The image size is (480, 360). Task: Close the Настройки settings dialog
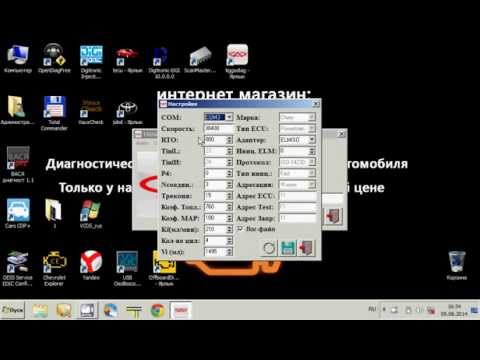click(x=315, y=104)
